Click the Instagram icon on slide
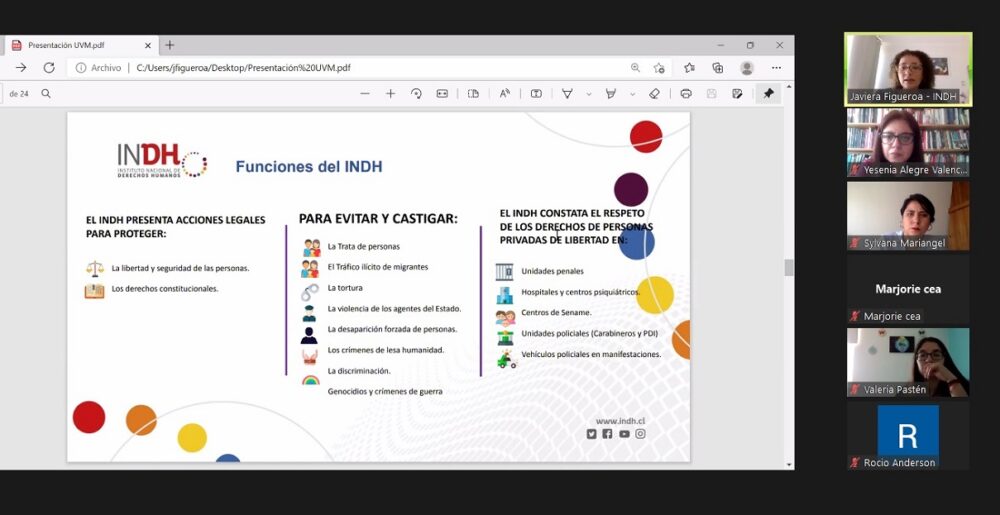 click(640, 433)
